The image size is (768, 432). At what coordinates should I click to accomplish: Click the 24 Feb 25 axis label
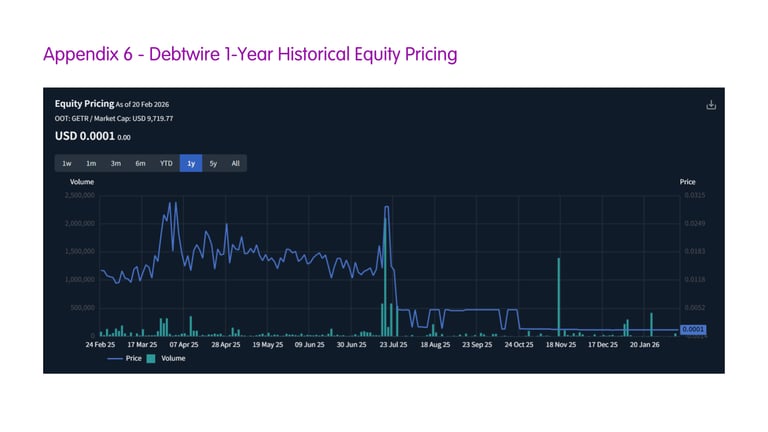pos(103,345)
